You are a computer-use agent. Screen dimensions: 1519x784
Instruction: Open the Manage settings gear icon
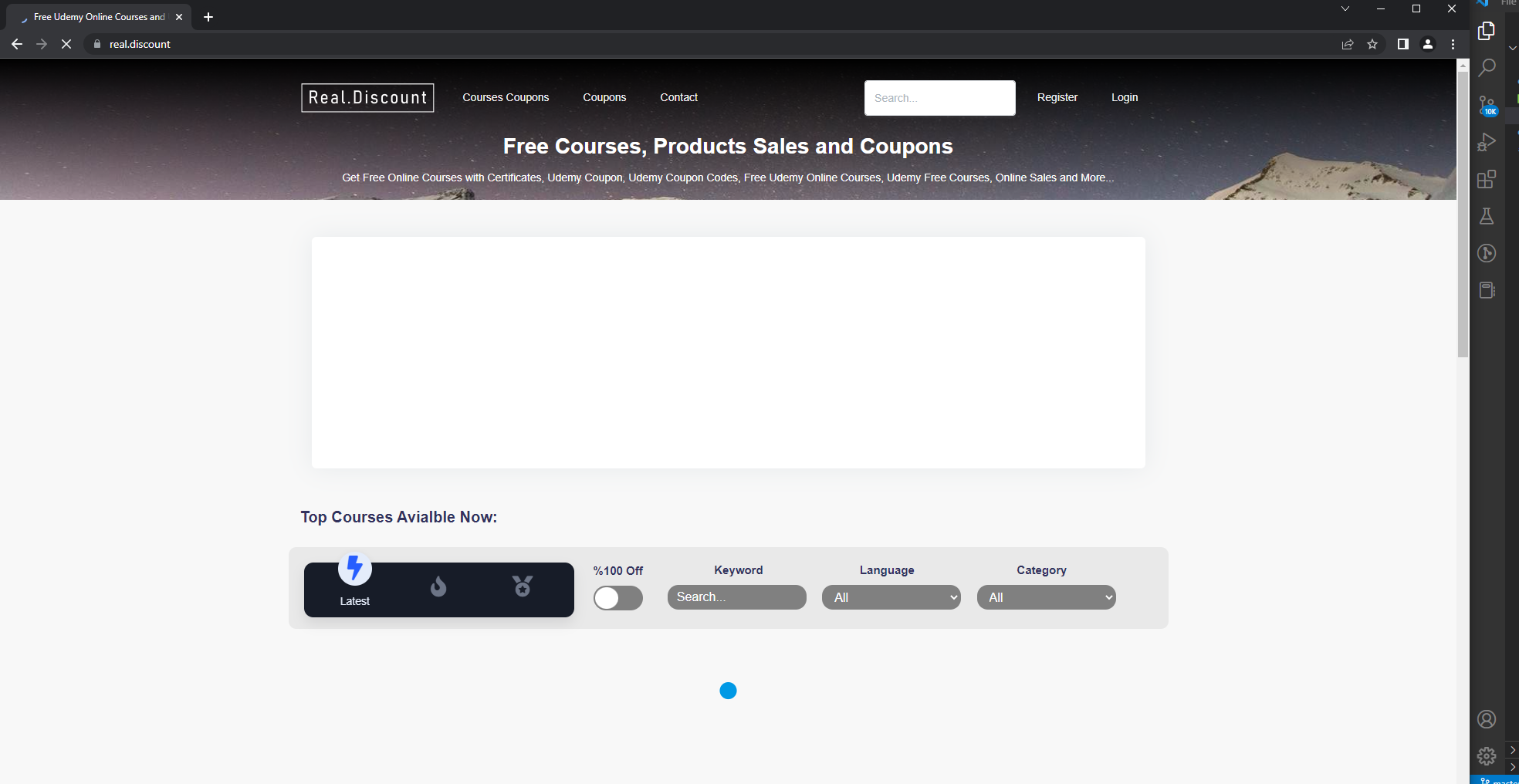pyautogui.click(x=1487, y=756)
